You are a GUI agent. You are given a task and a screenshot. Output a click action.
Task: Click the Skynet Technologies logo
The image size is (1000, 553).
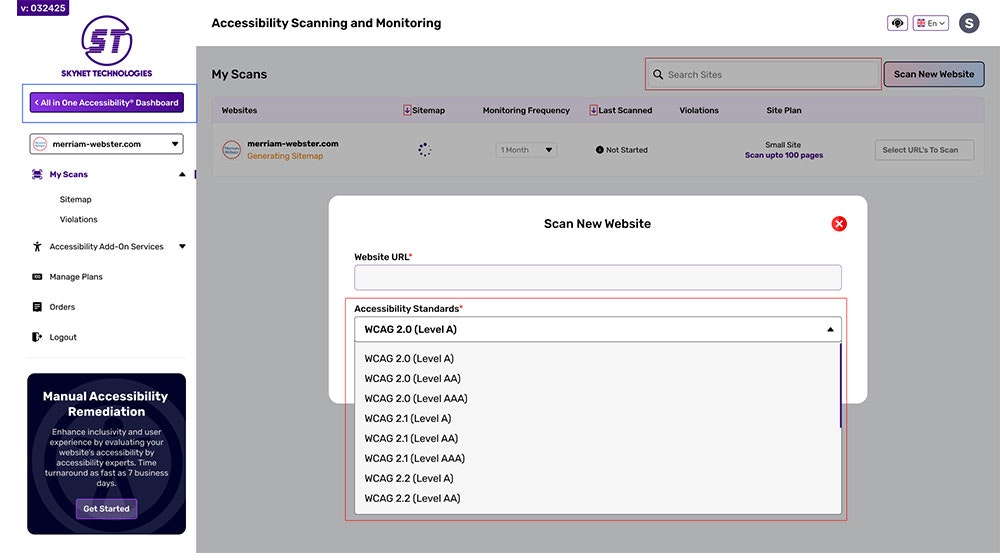click(x=107, y=47)
